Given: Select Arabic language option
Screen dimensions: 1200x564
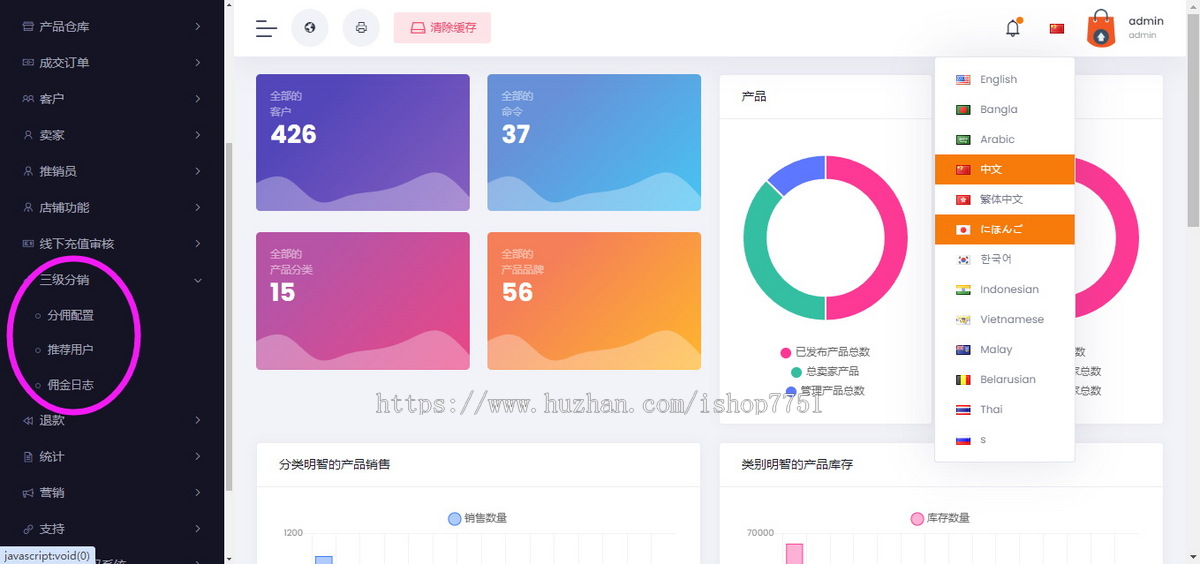Looking at the screenshot, I should pyautogui.click(x=1004, y=140).
